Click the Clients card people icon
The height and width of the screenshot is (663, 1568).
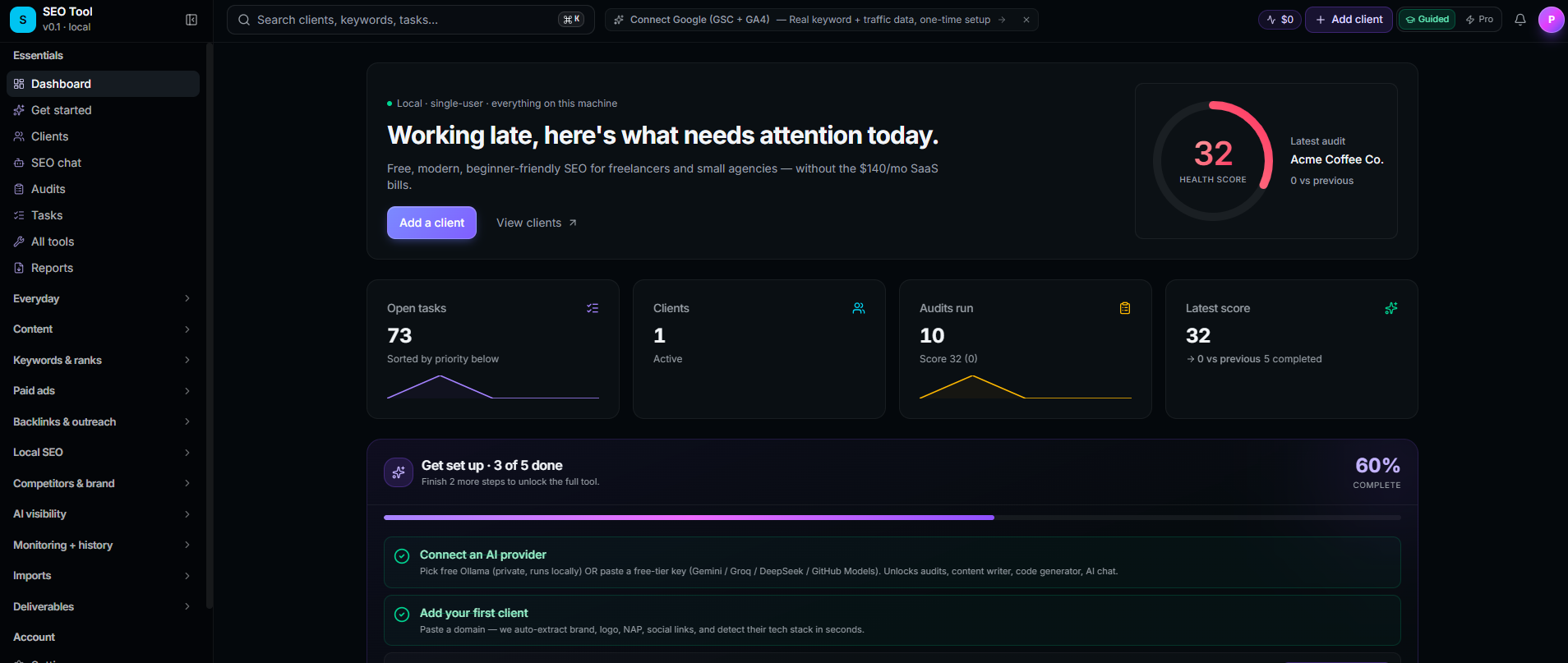coord(859,308)
